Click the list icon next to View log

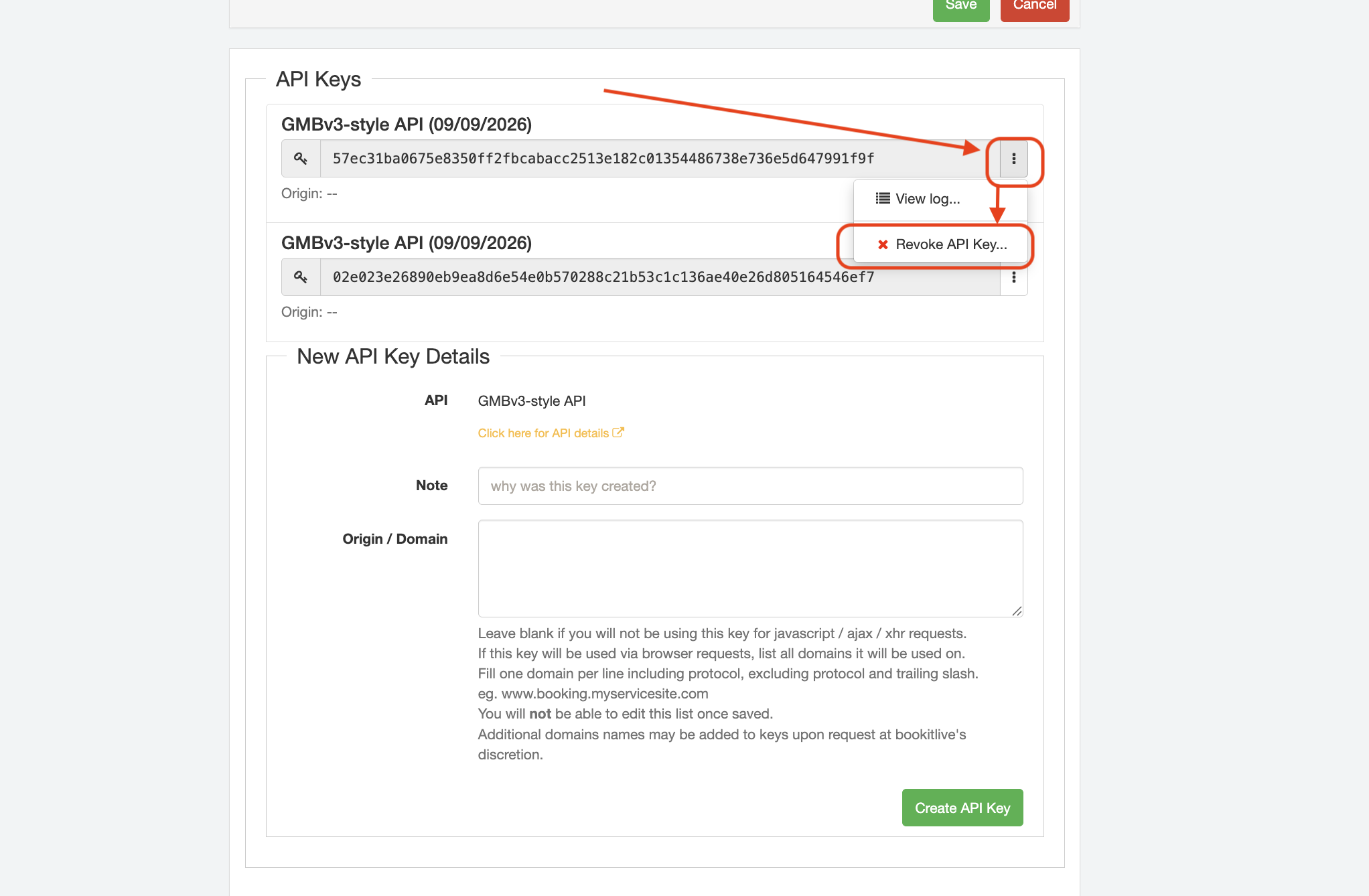883,199
